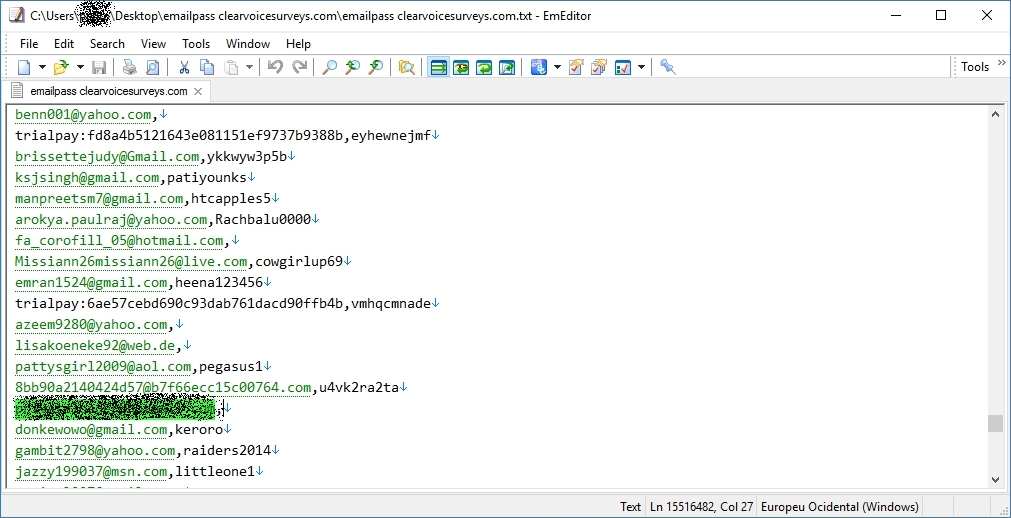Viewport: 1011px width, 518px height.
Task: Expand the New file dropdown arrow
Action: tap(42, 67)
